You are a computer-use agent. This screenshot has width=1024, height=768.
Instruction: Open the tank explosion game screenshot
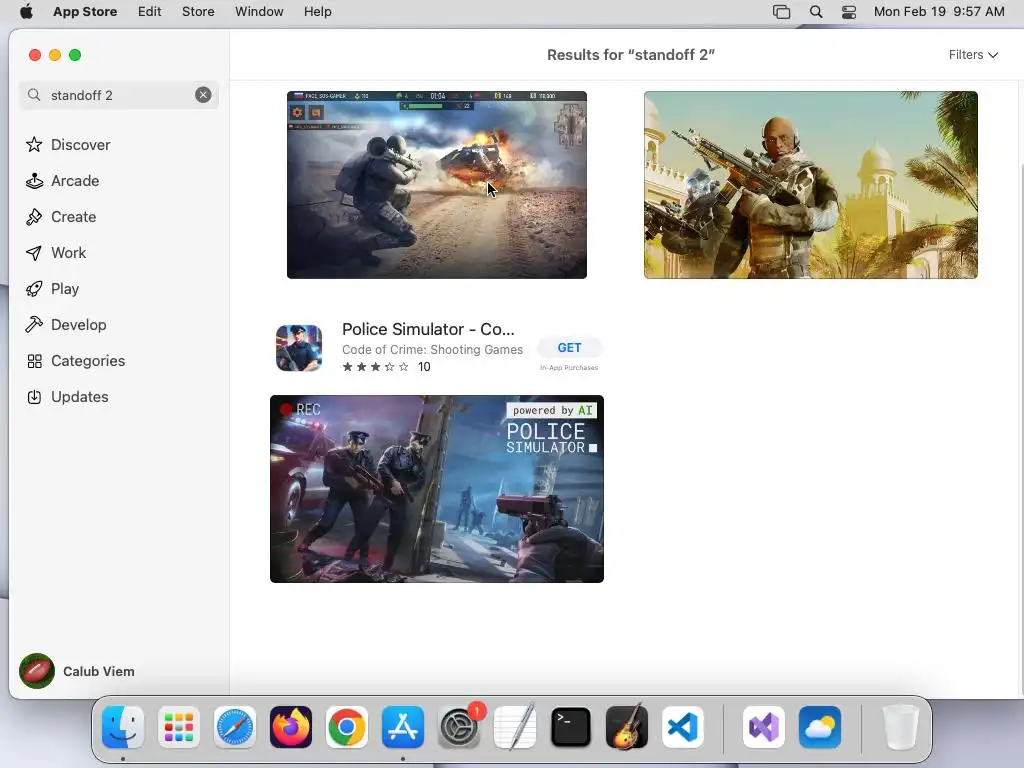[437, 185]
